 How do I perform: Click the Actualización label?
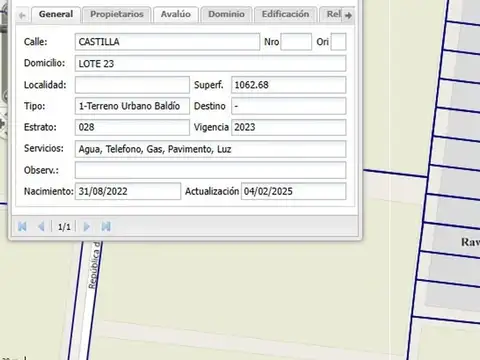click(212, 191)
